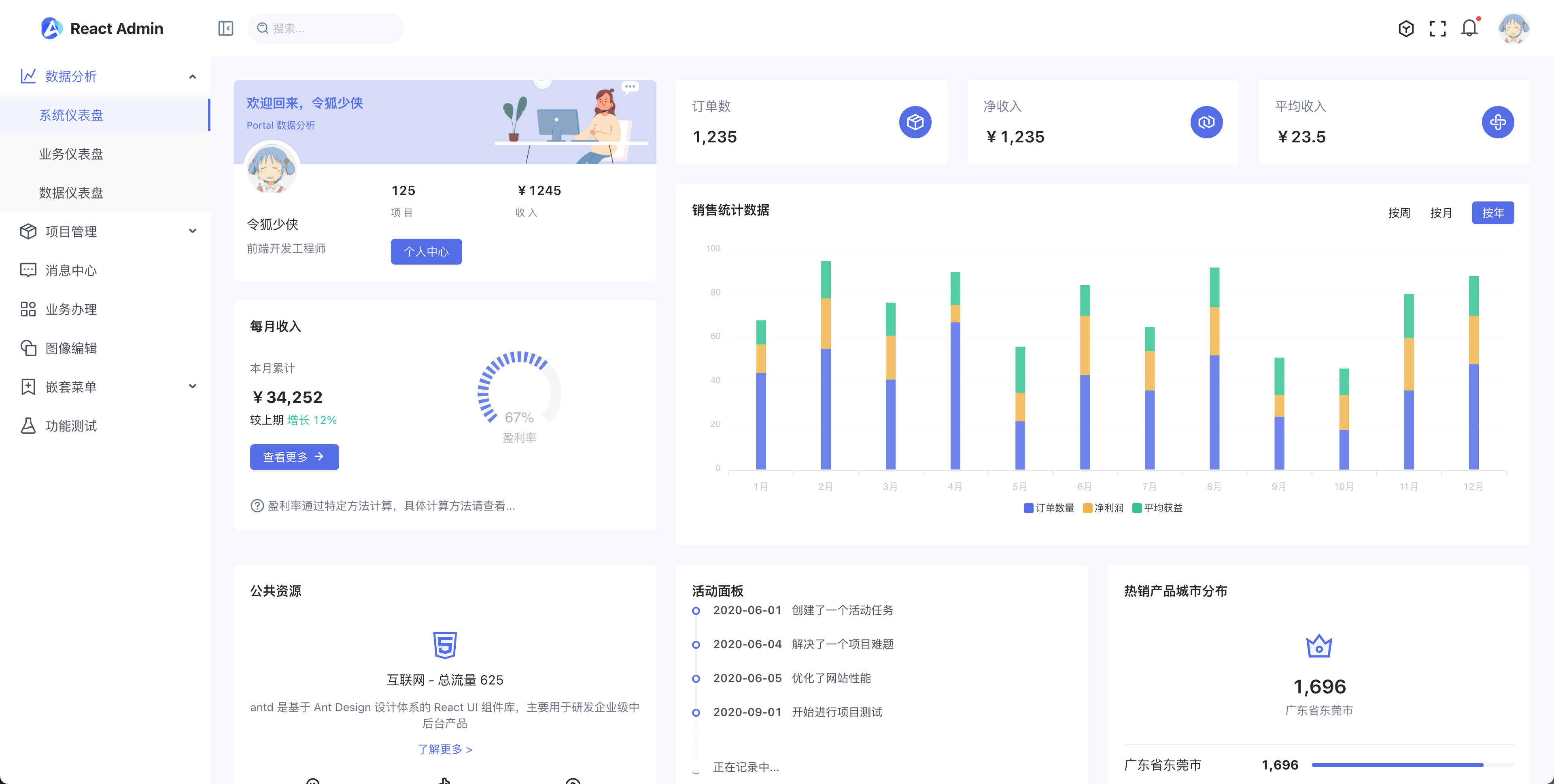Enter fullscreen with the expand icon
Viewport: 1554px width, 784px height.
(x=1437, y=28)
